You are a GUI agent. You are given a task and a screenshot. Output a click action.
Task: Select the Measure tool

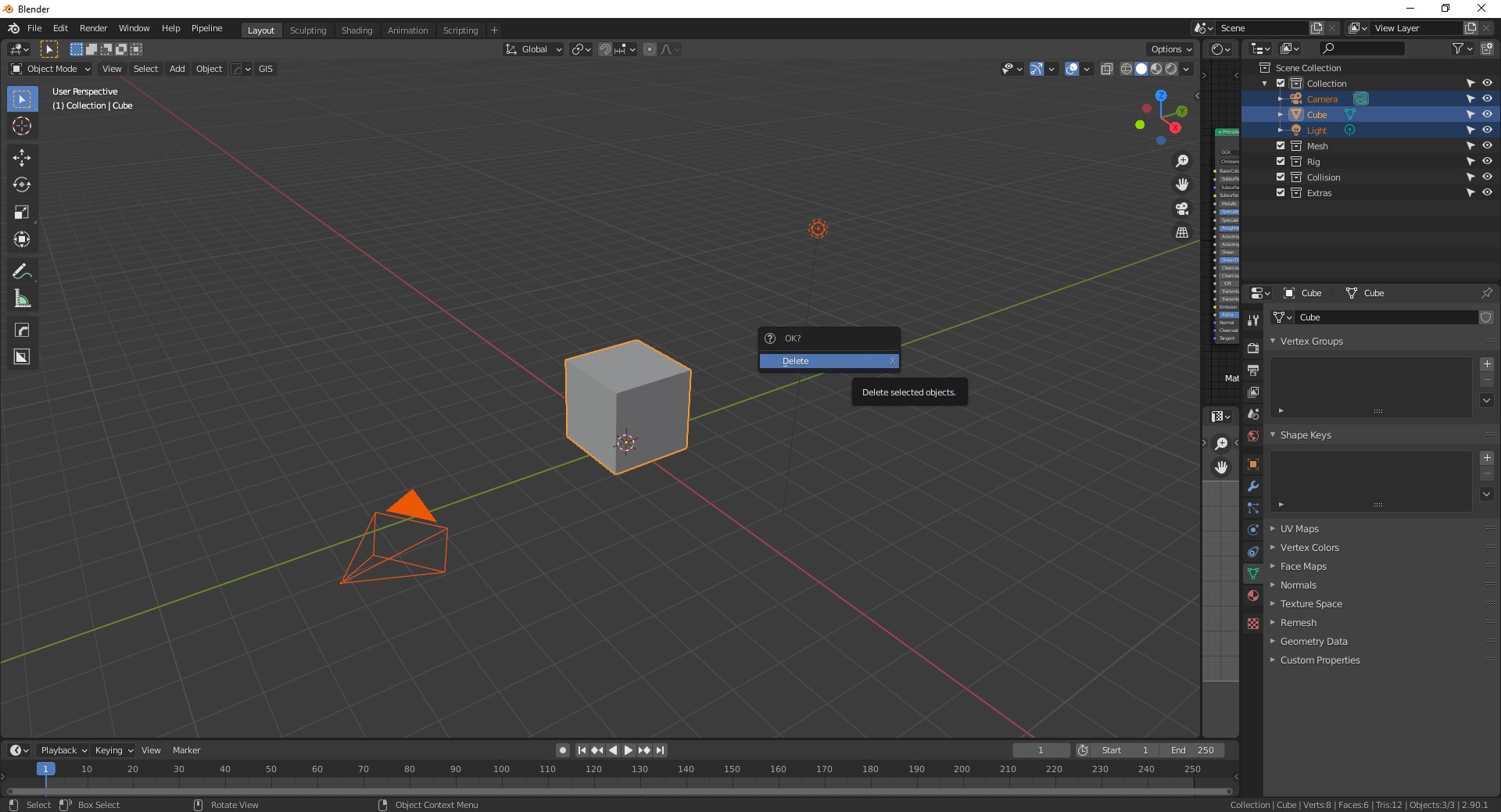click(x=22, y=299)
